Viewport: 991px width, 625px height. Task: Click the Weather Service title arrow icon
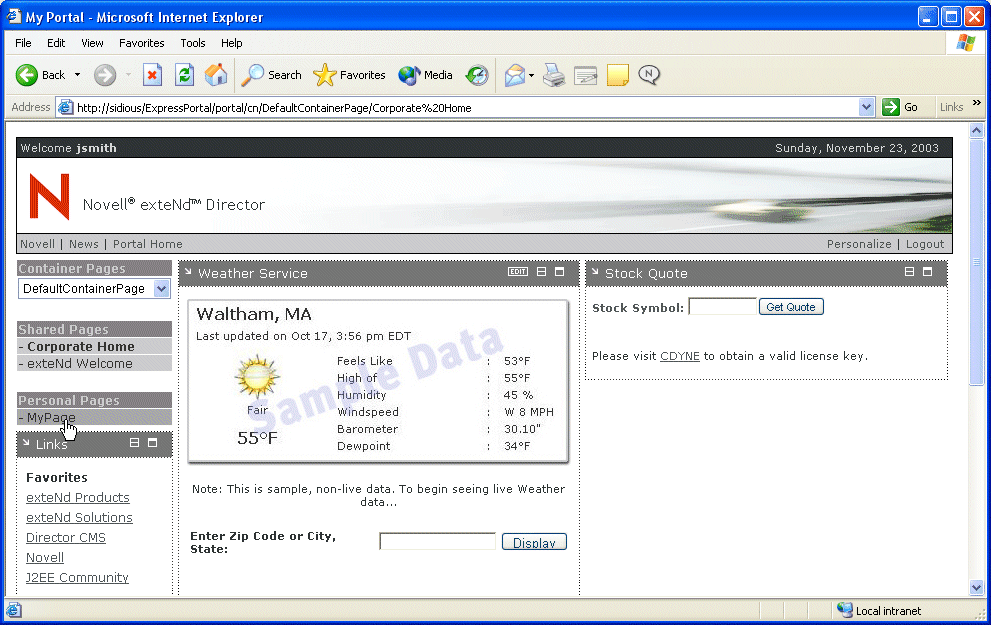click(x=188, y=272)
